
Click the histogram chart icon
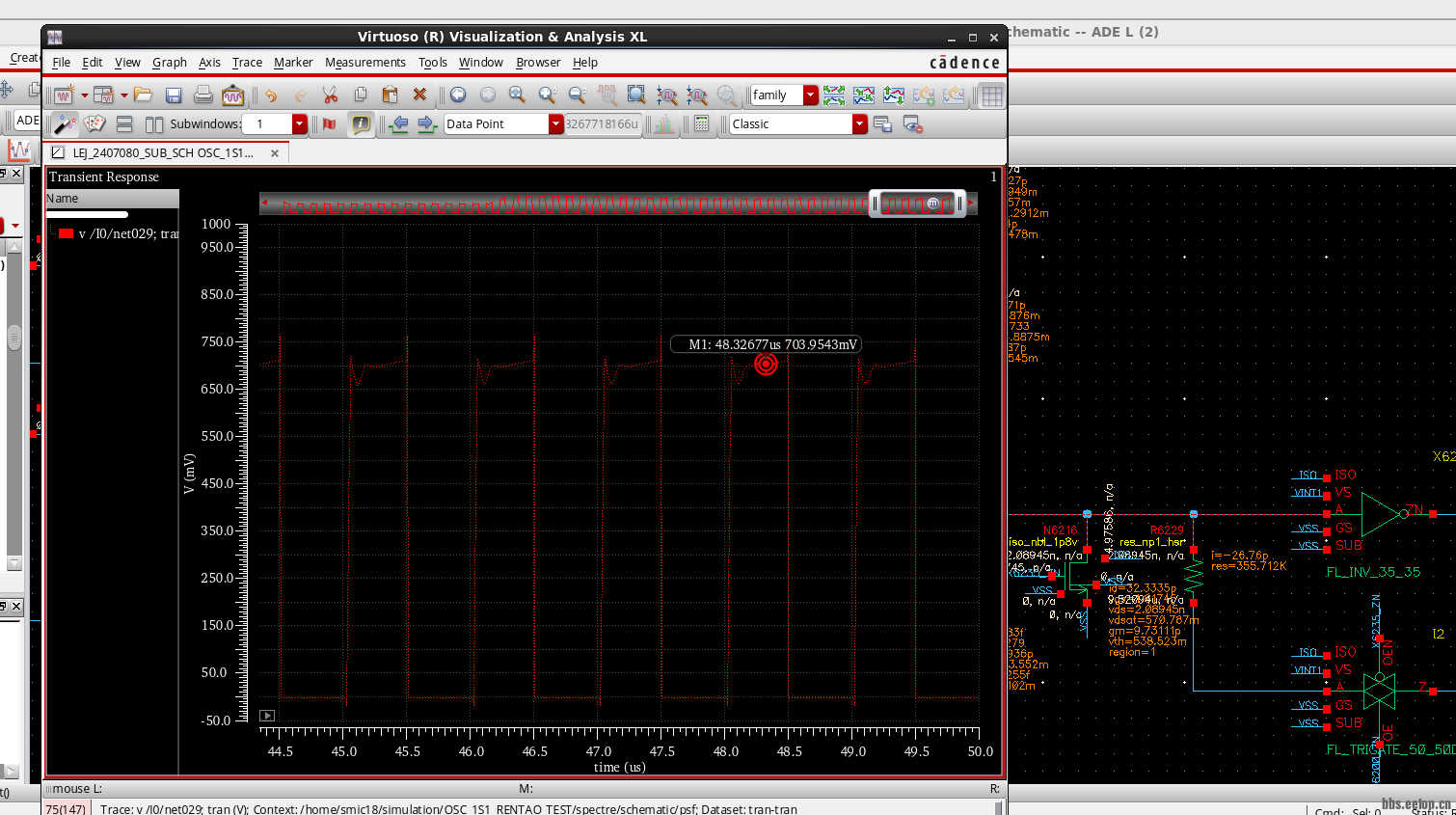pos(663,123)
